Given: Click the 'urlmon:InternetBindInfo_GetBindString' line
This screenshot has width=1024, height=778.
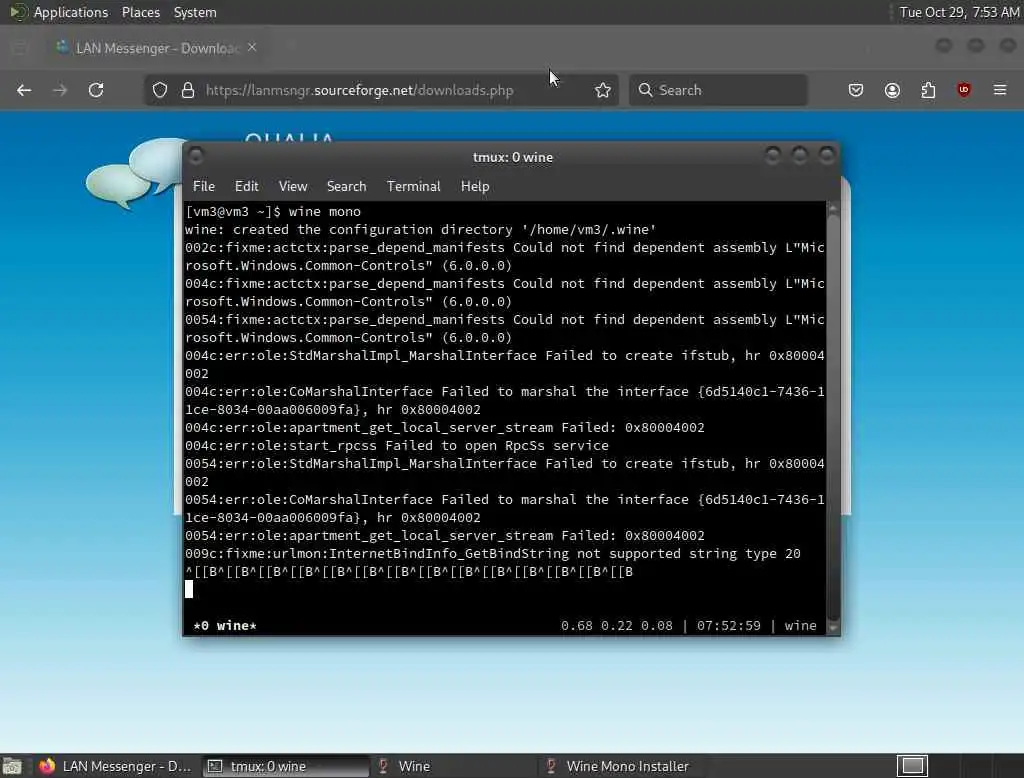Looking at the screenshot, I should (492, 553).
